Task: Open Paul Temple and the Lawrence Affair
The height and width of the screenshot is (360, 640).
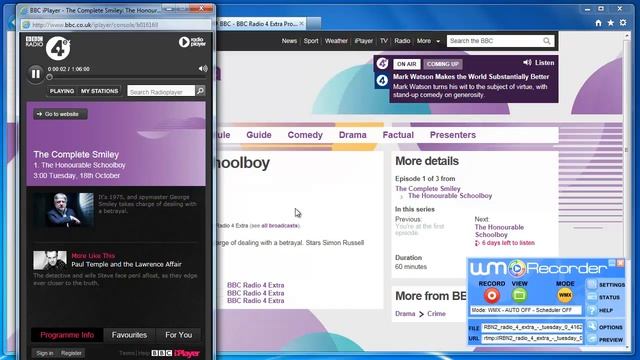Action: tap(126, 264)
